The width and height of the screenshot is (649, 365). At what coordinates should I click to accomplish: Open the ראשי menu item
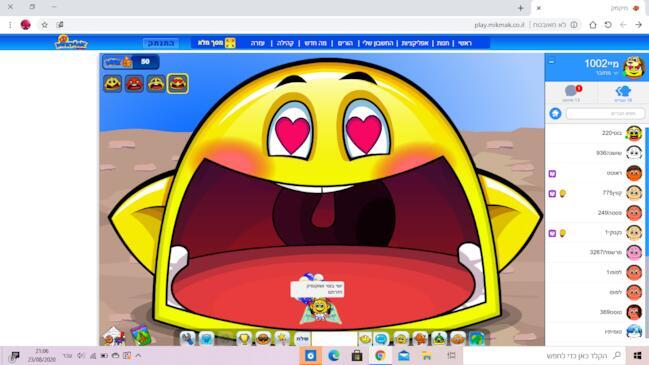pyautogui.click(x=464, y=43)
